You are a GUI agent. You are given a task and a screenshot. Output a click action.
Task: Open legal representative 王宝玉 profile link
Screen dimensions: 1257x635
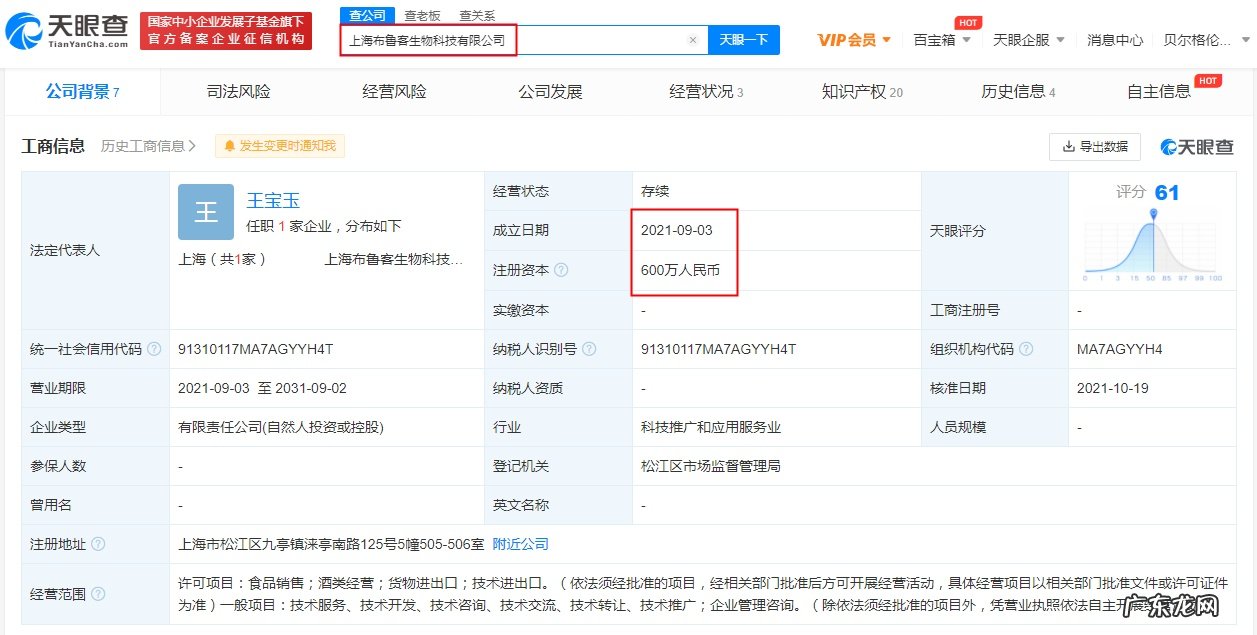pyautogui.click(x=273, y=199)
